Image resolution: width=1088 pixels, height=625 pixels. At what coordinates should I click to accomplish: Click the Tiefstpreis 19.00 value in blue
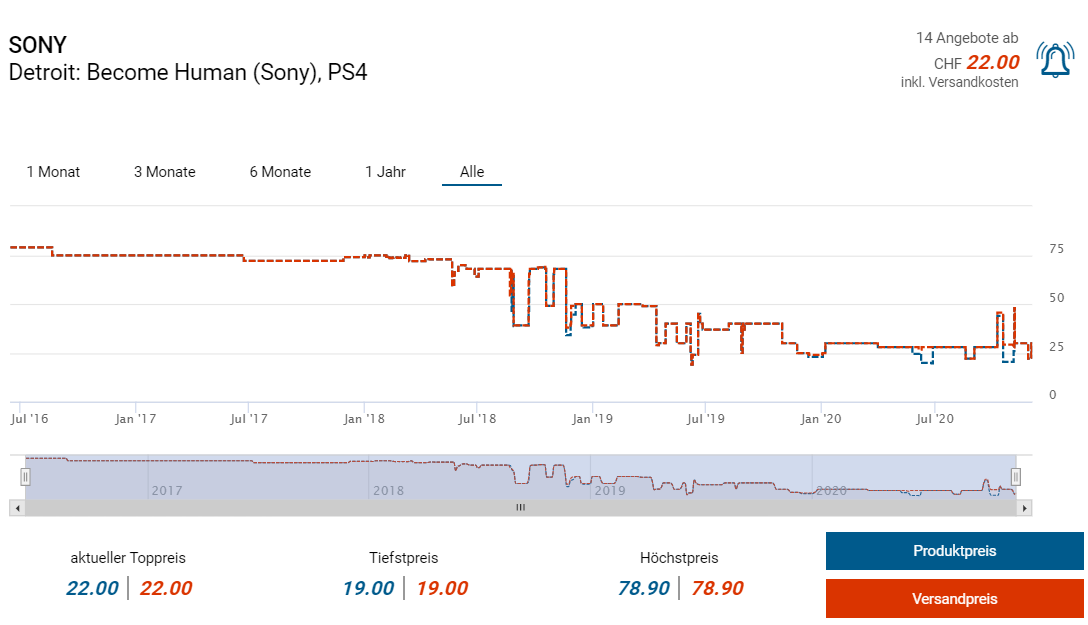368,588
